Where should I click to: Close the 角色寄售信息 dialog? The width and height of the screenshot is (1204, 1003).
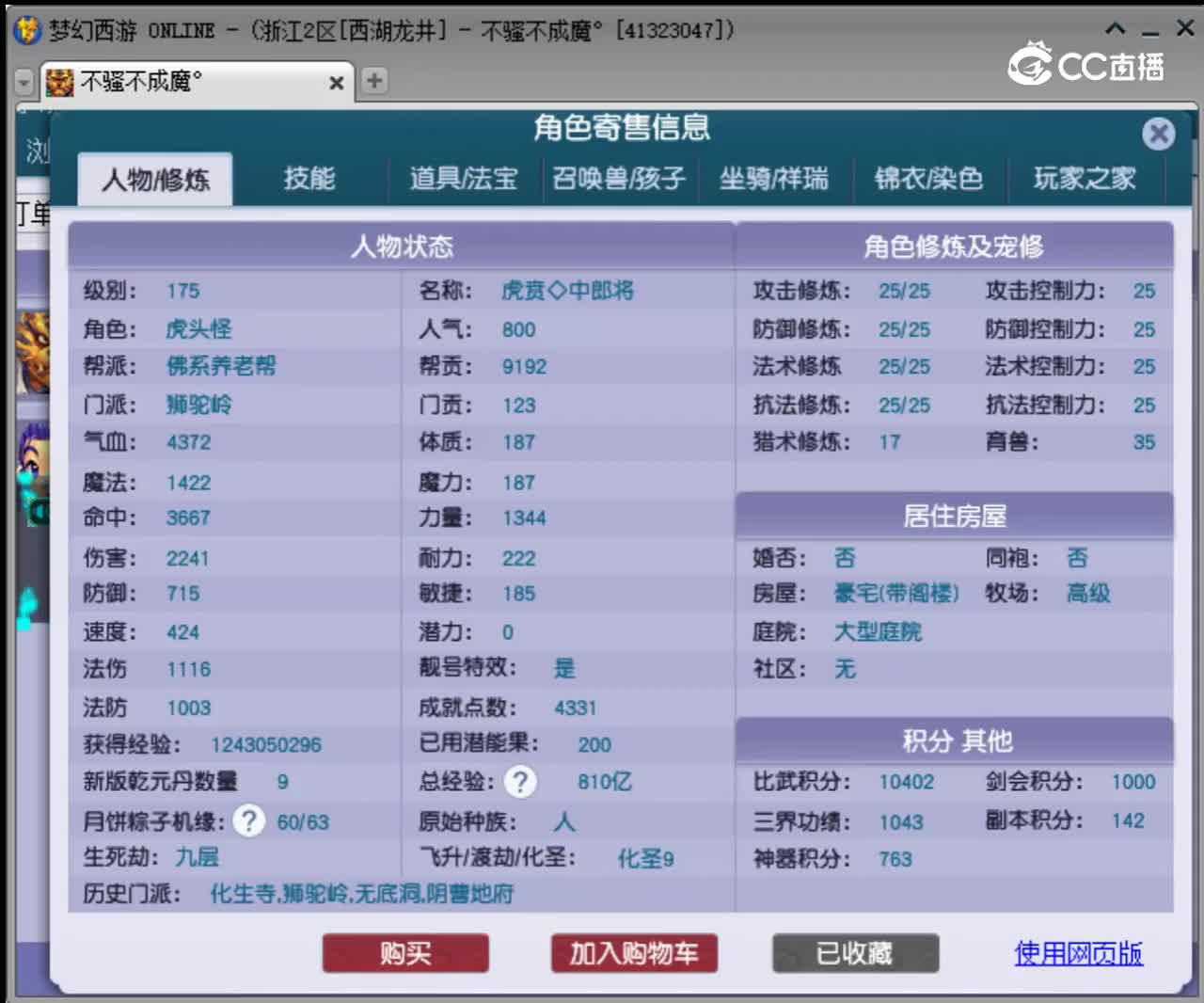[x=1159, y=135]
